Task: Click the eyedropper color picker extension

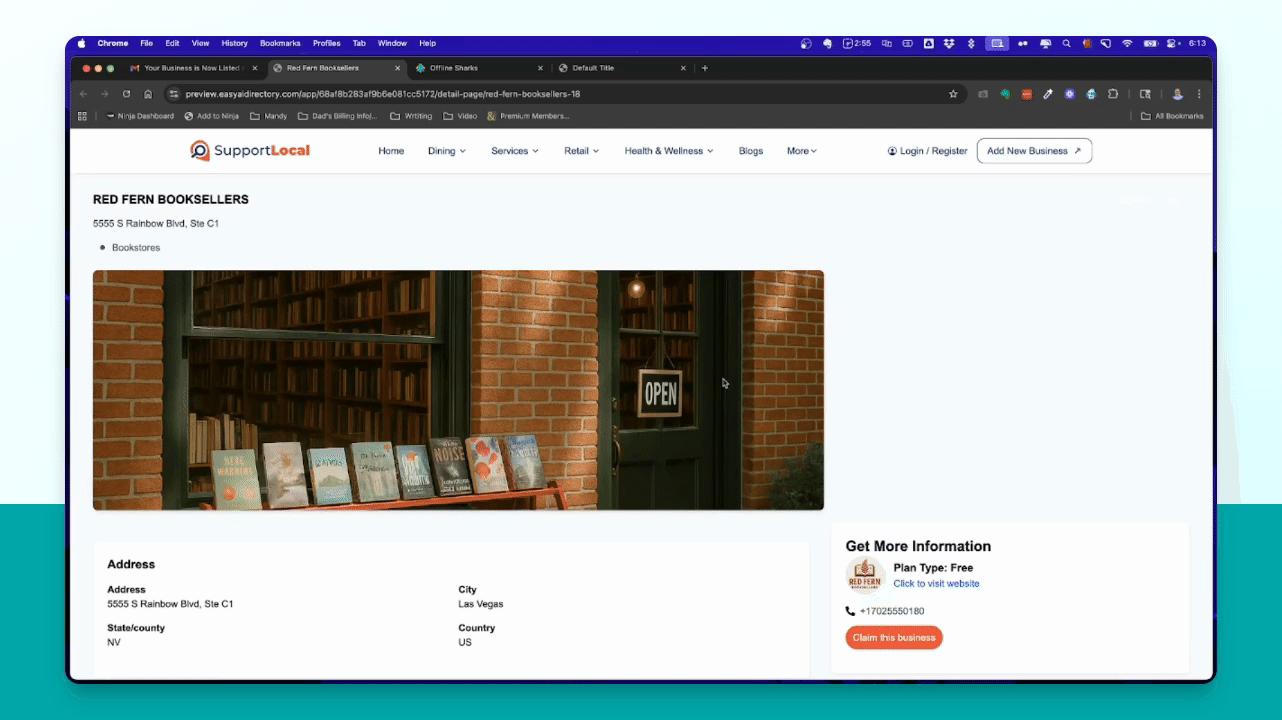Action: pos(1048,94)
